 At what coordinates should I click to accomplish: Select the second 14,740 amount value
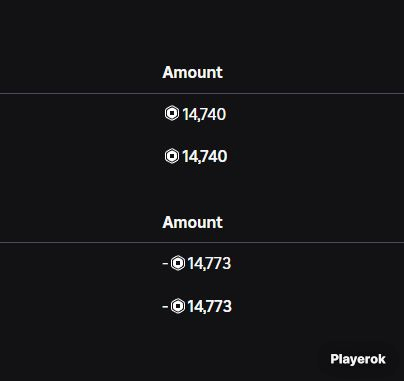[204, 156]
